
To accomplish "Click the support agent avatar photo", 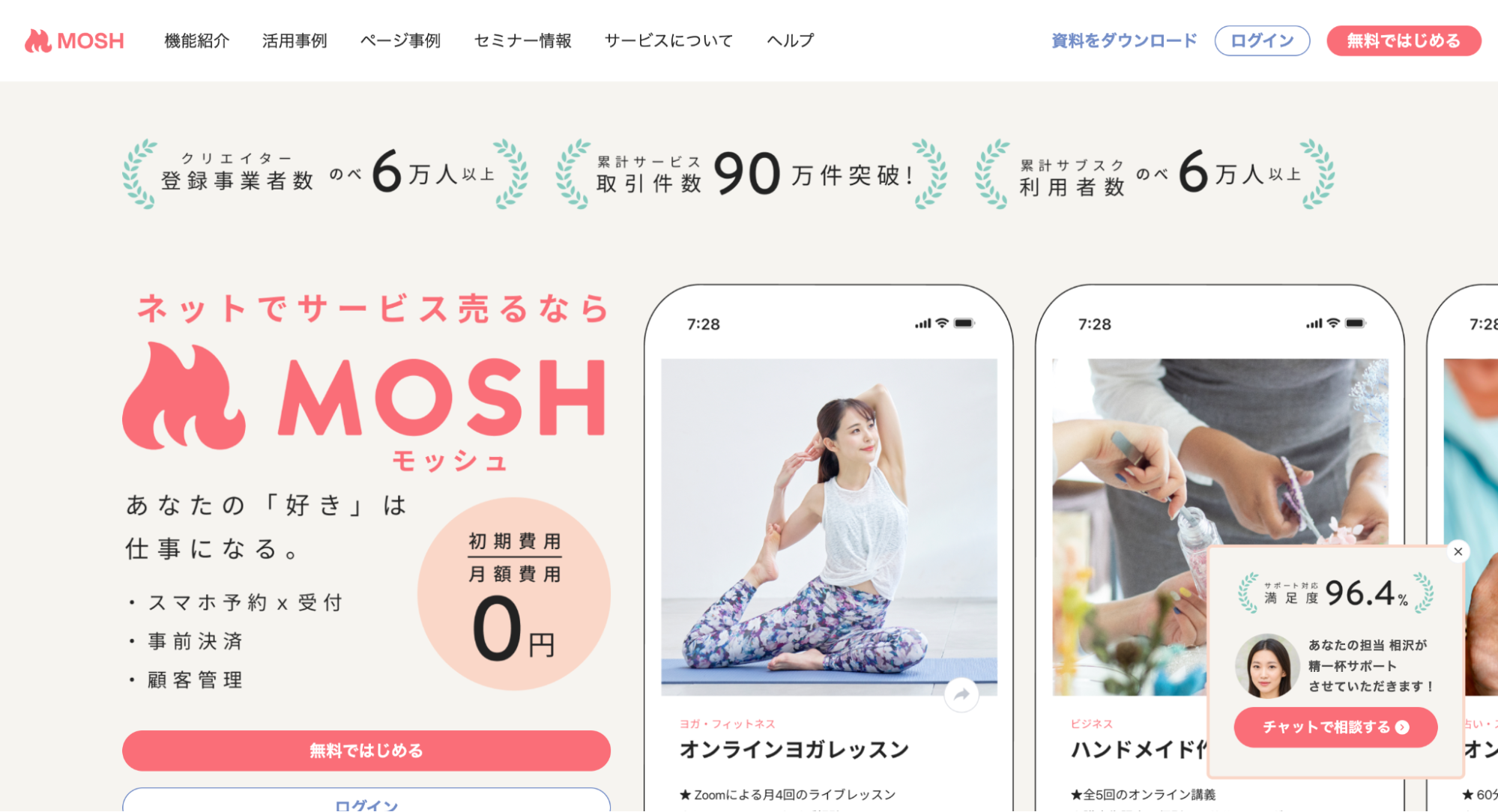I will point(1266,666).
